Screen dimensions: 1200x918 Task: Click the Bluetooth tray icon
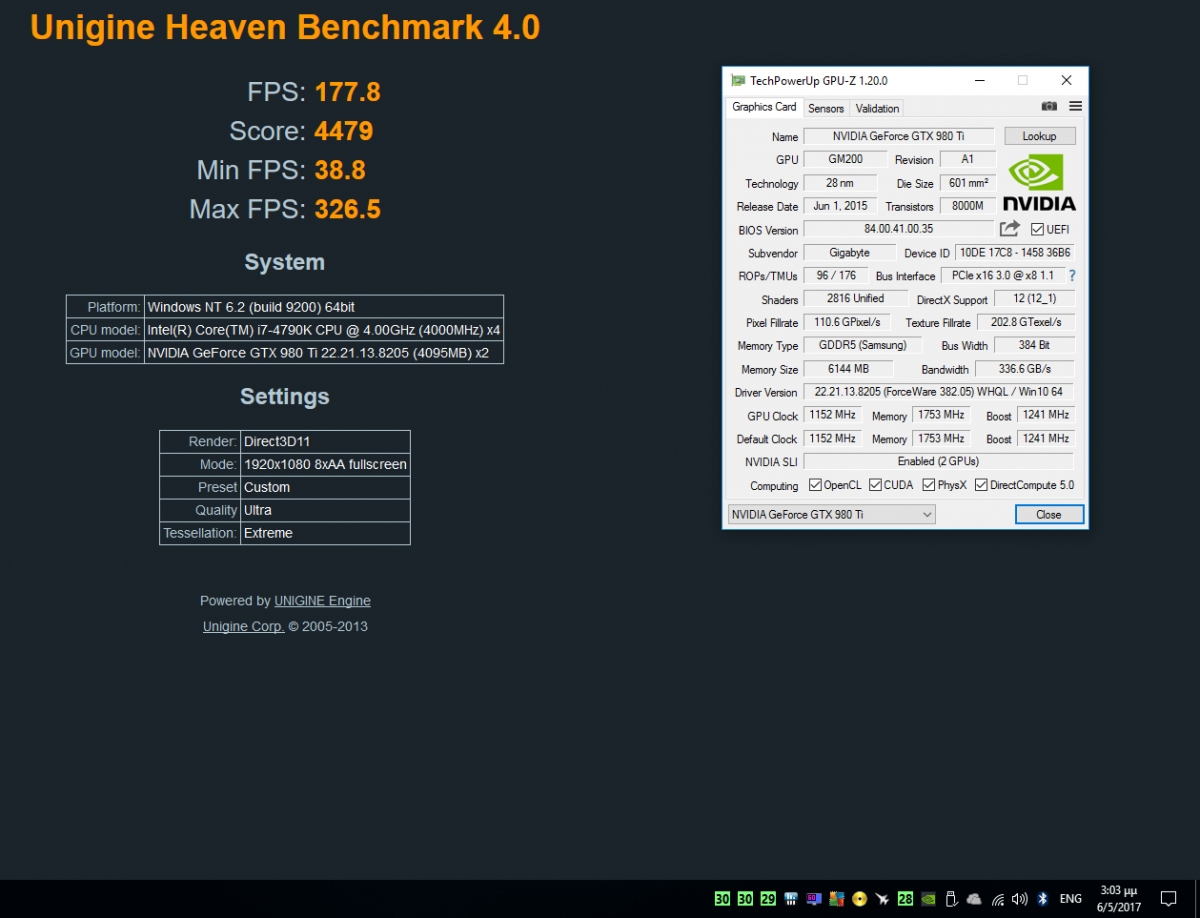[1042, 898]
